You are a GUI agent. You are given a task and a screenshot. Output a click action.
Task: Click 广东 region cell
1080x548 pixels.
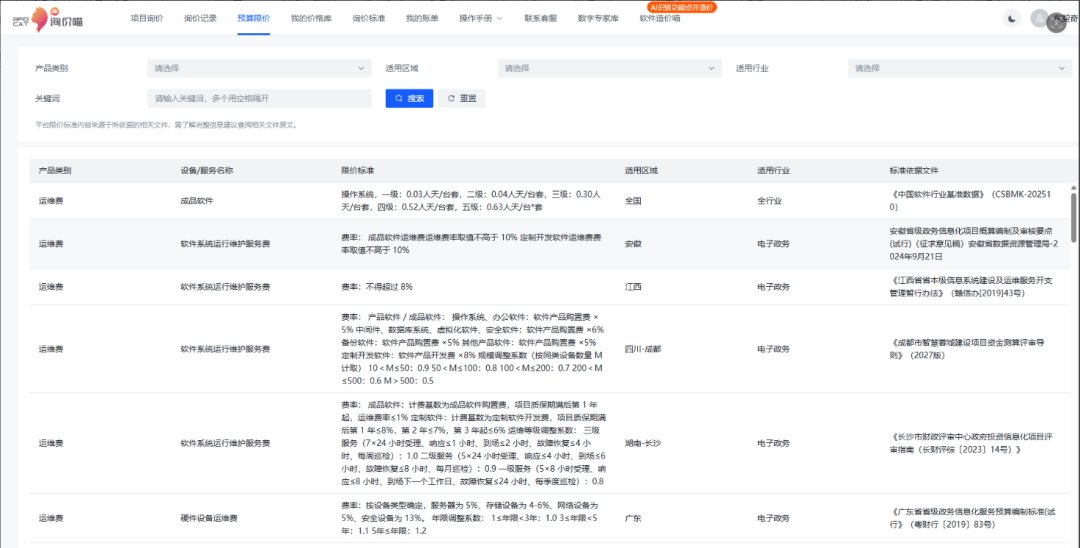tap(633, 518)
